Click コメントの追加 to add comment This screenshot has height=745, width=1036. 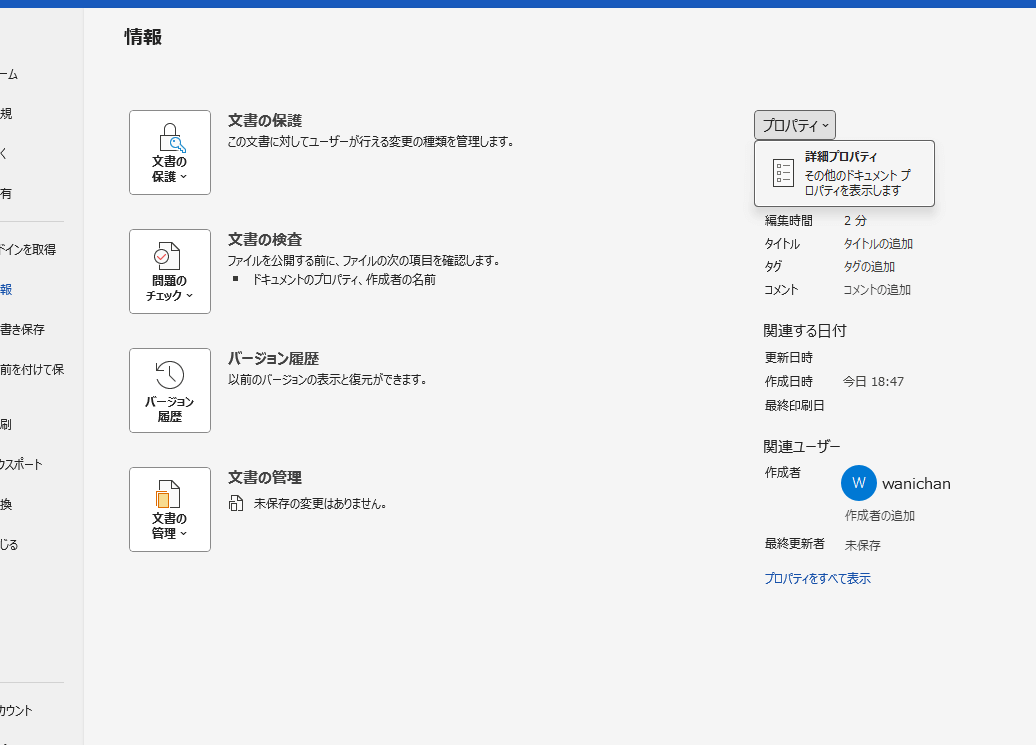coord(877,290)
